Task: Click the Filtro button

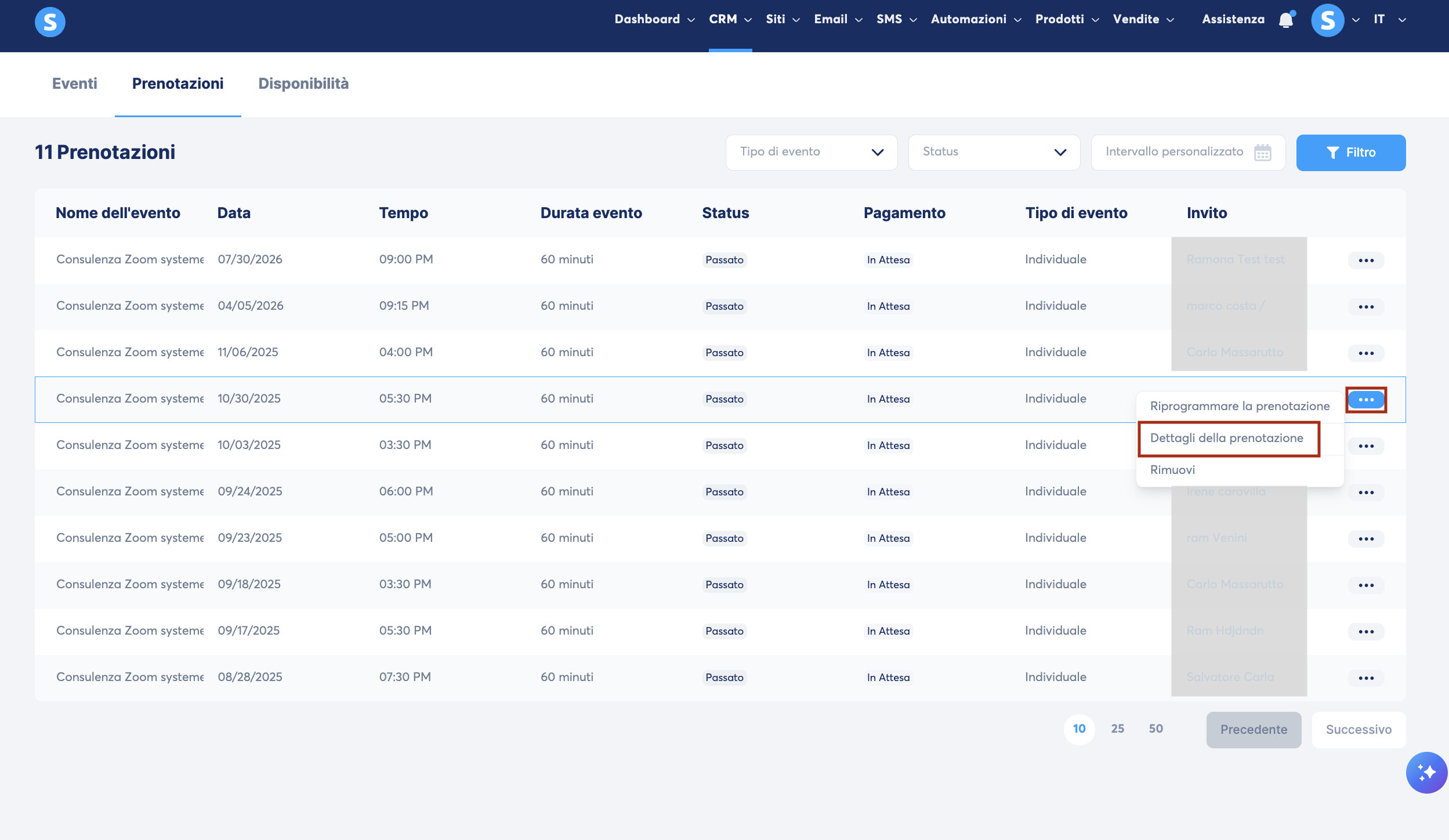Action: (1350, 153)
